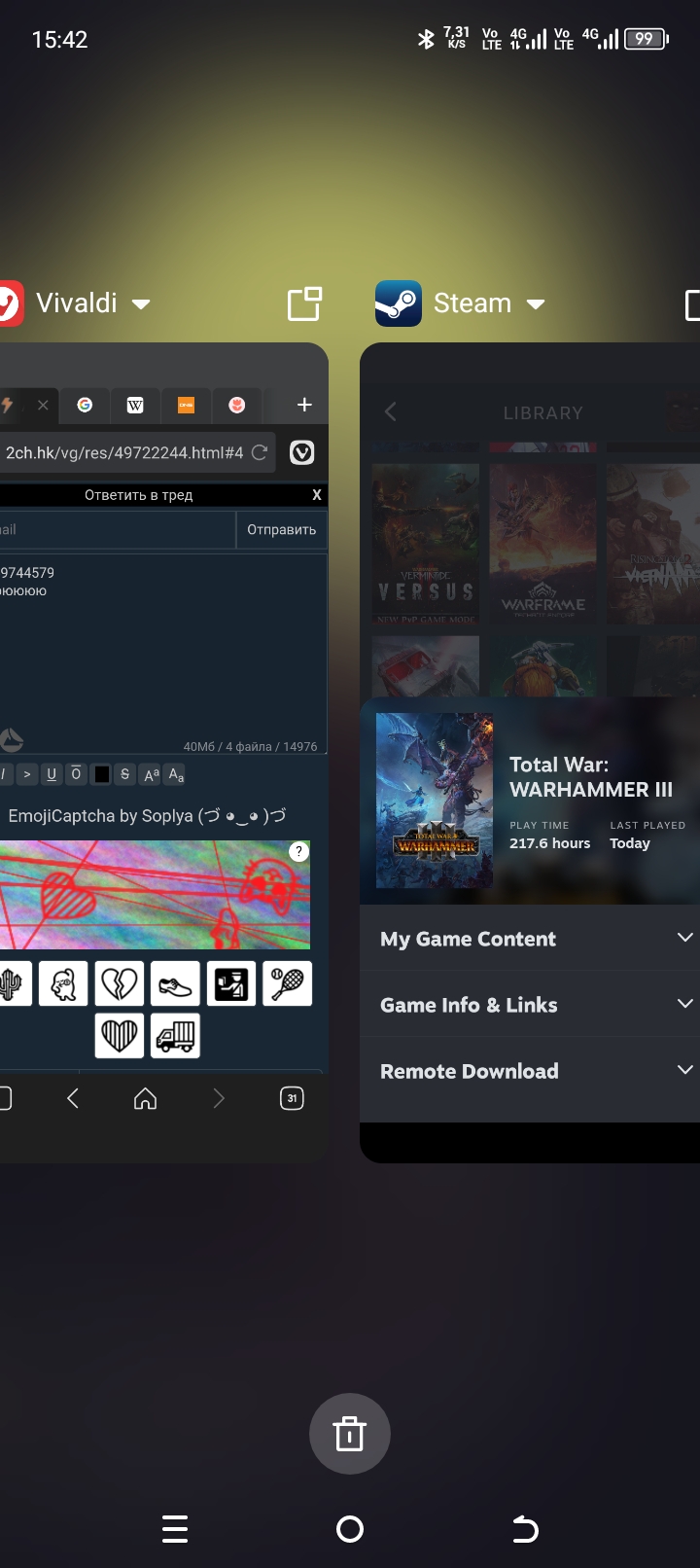Select the broken heart emoji option
This screenshot has height=1568, width=700.
120,984
